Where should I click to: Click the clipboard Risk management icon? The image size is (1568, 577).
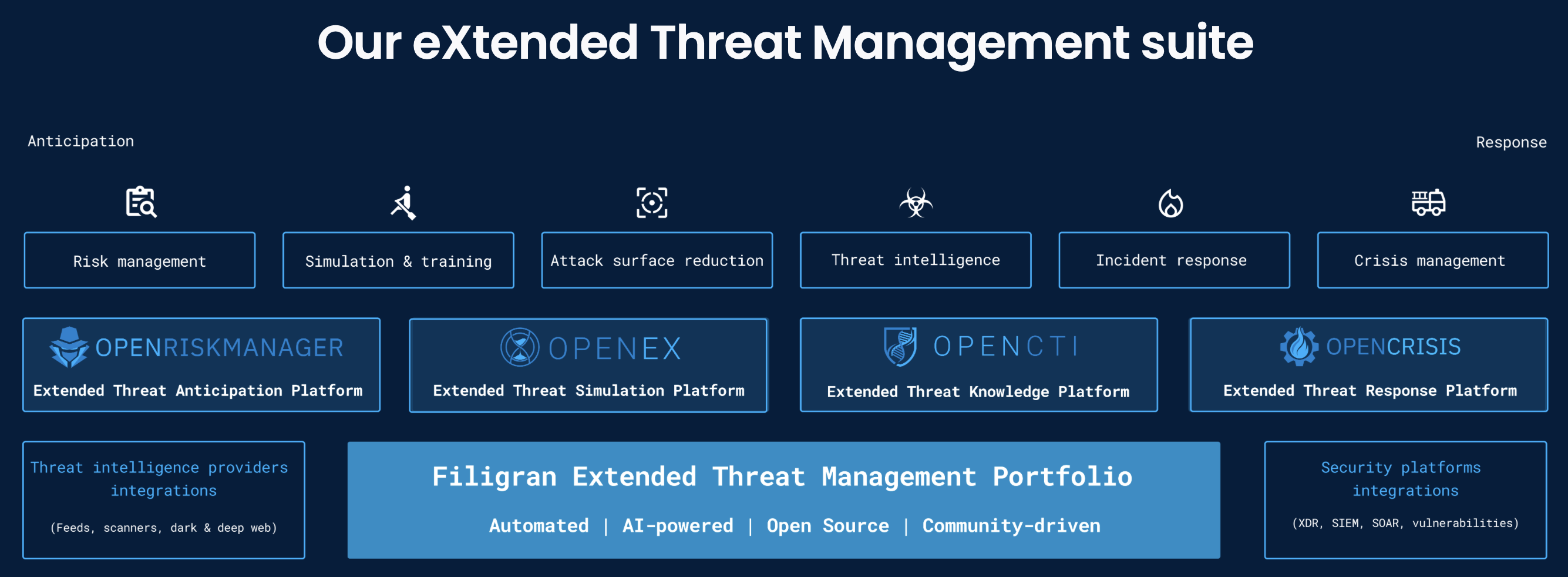139,202
